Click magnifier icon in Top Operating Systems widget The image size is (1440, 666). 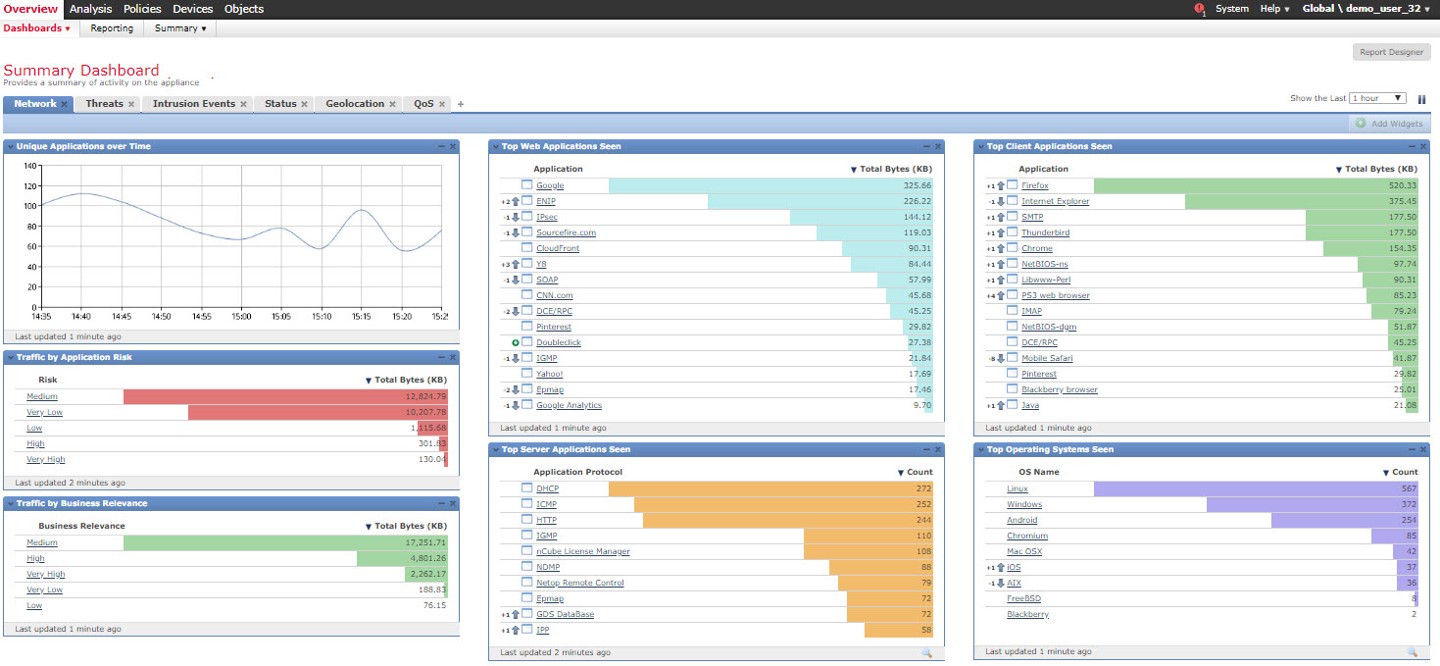[1412, 652]
